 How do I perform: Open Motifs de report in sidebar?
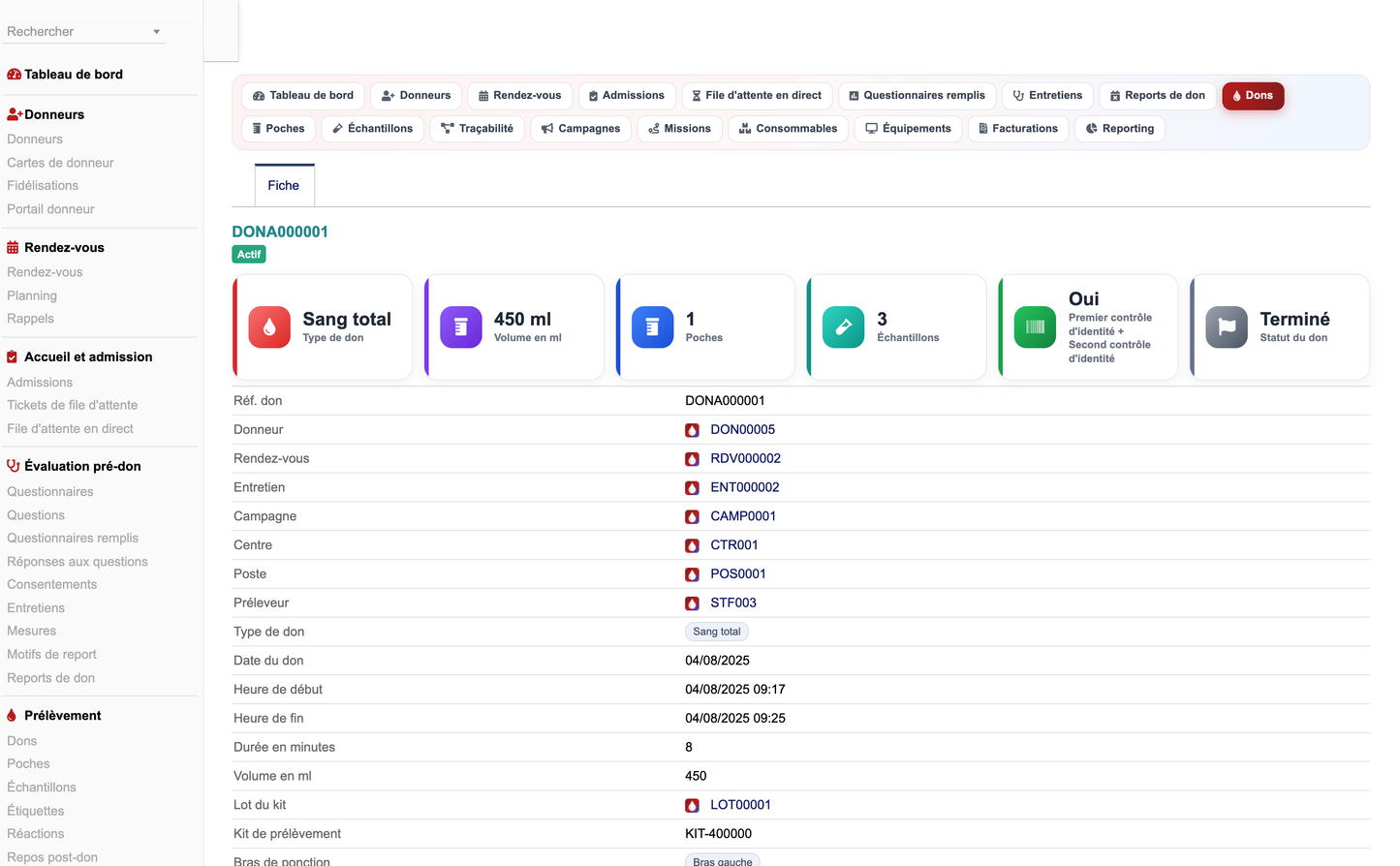click(x=51, y=655)
